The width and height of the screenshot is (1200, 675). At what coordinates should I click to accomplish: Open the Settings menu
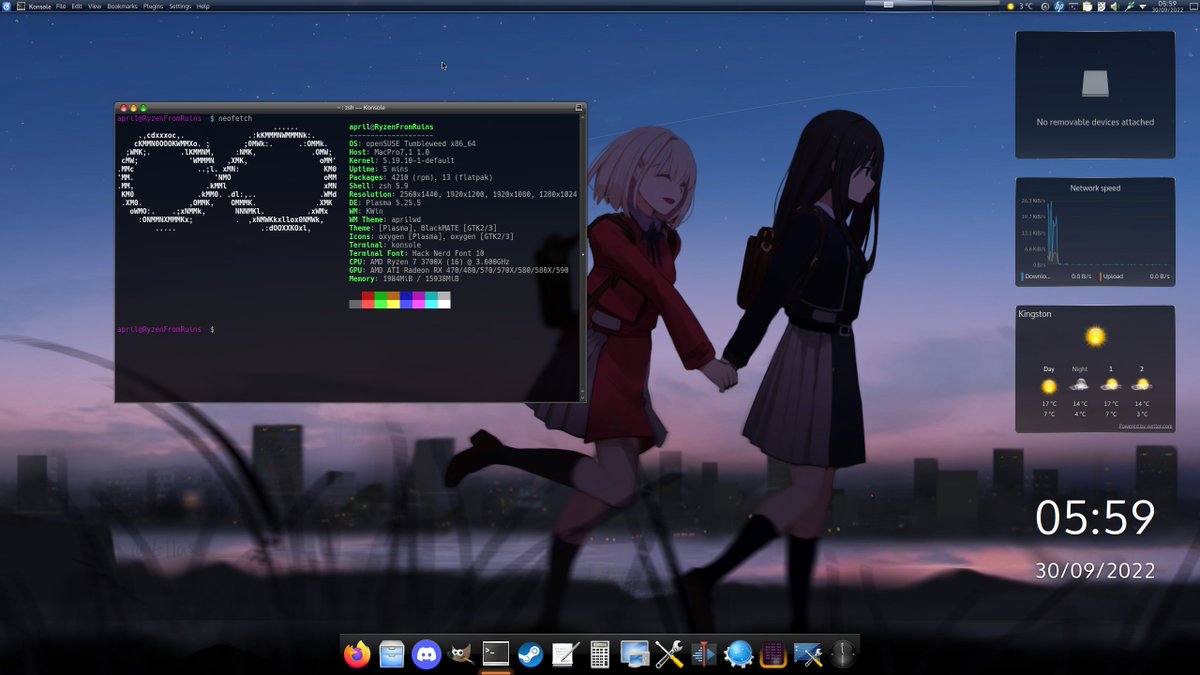(180, 6)
